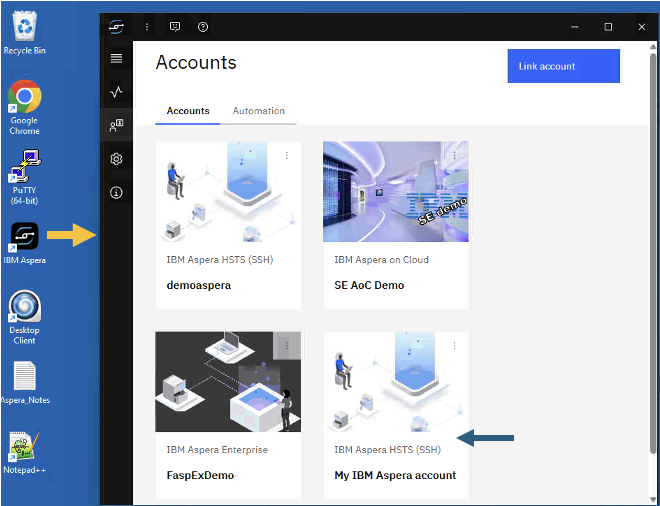Switch to the Accounts tab
This screenshot has width=660, height=506.
pyautogui.click(x=188, y=111)
